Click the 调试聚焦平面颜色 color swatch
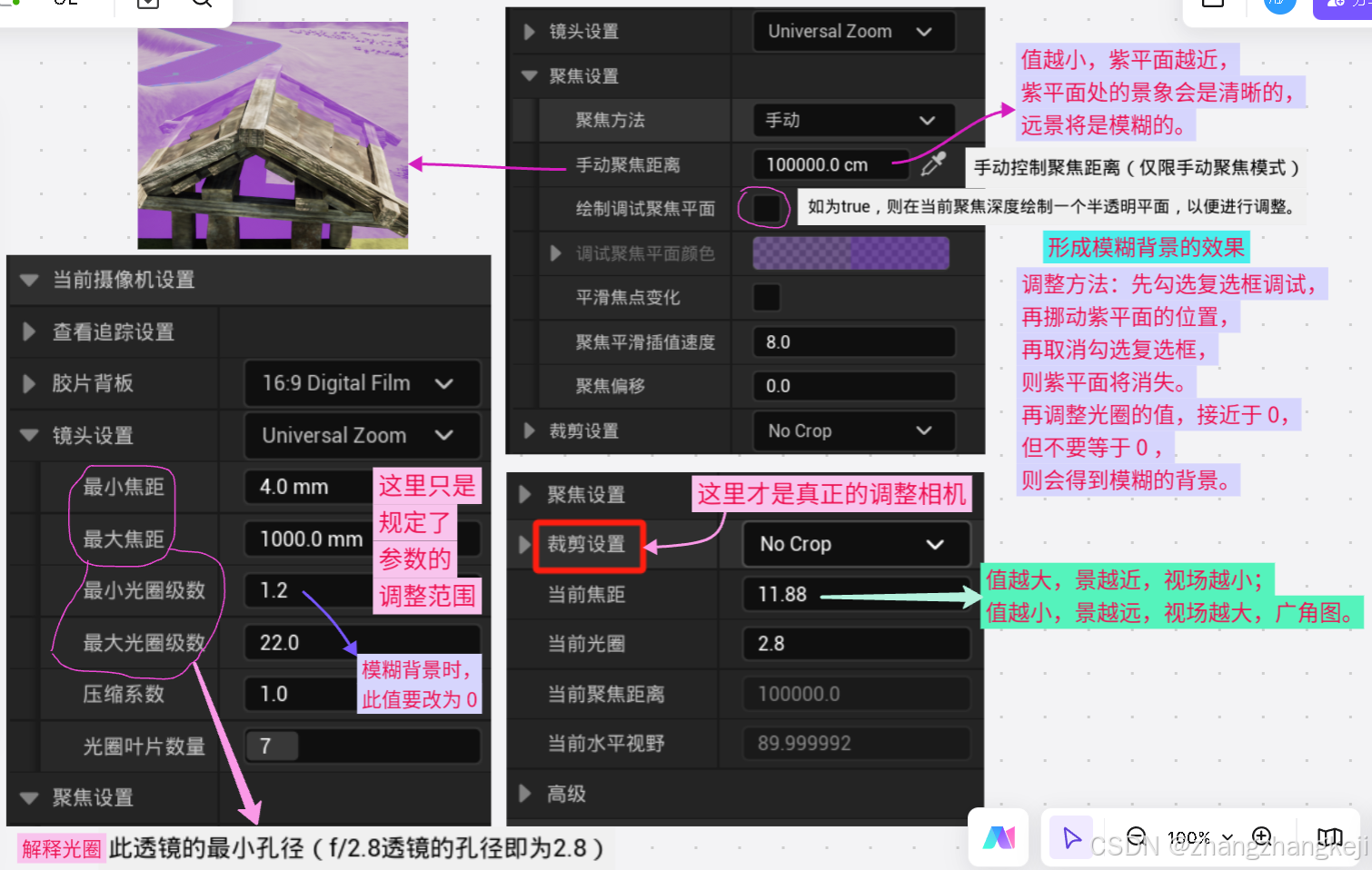This screenshot has width=1372, height=870. [850, 252]
